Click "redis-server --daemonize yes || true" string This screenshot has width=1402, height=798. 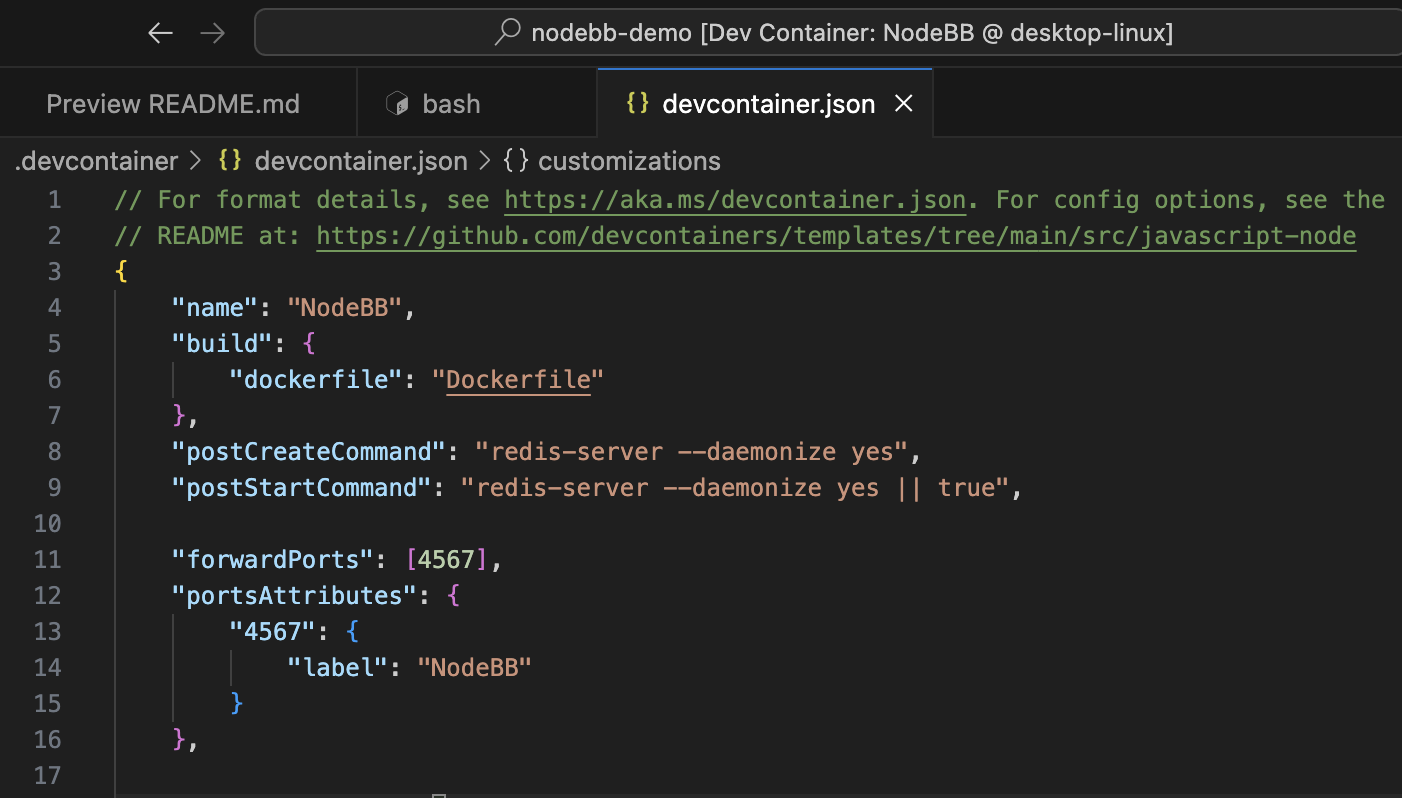pos(735,488)
